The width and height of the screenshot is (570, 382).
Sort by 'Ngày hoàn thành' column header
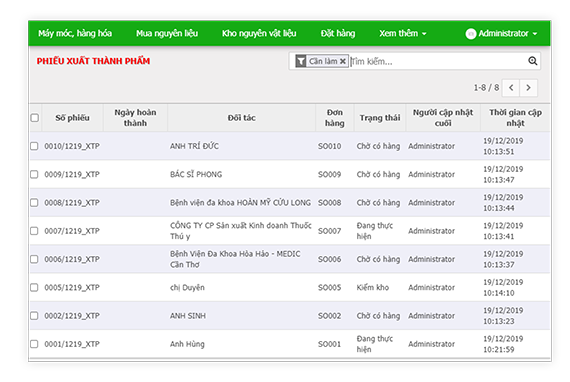click(x=135, y=118)
